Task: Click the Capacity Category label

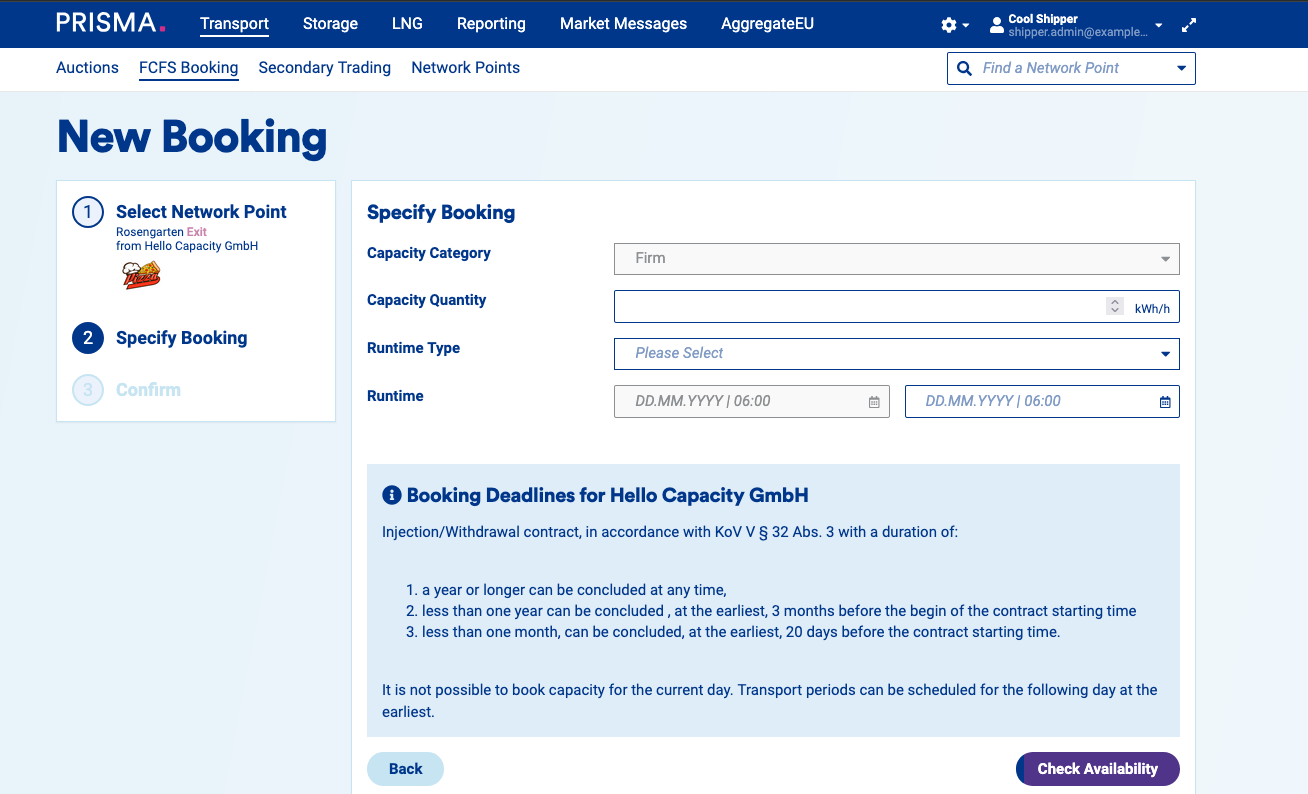Action: [428, 253]
